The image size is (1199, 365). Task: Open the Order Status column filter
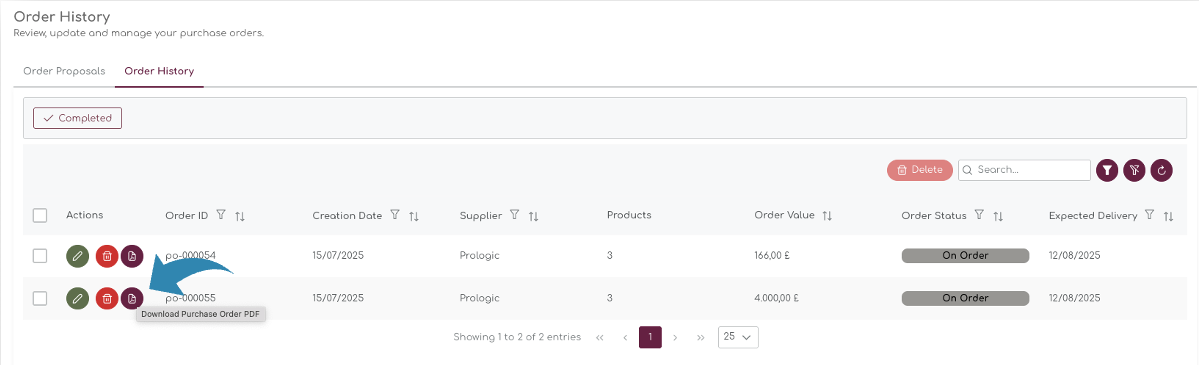(x=979, y=216)
